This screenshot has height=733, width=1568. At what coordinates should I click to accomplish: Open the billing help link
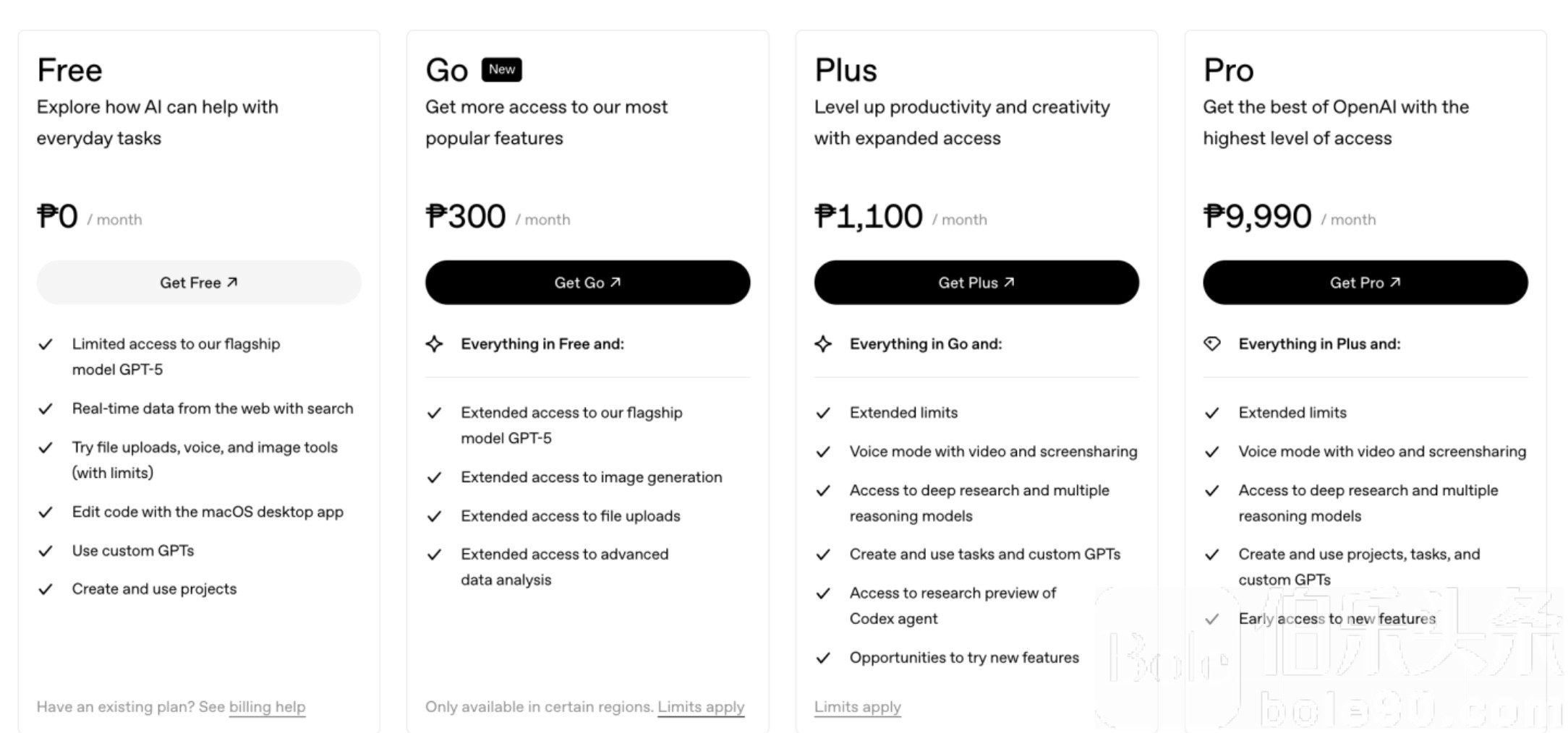(267, 707)
